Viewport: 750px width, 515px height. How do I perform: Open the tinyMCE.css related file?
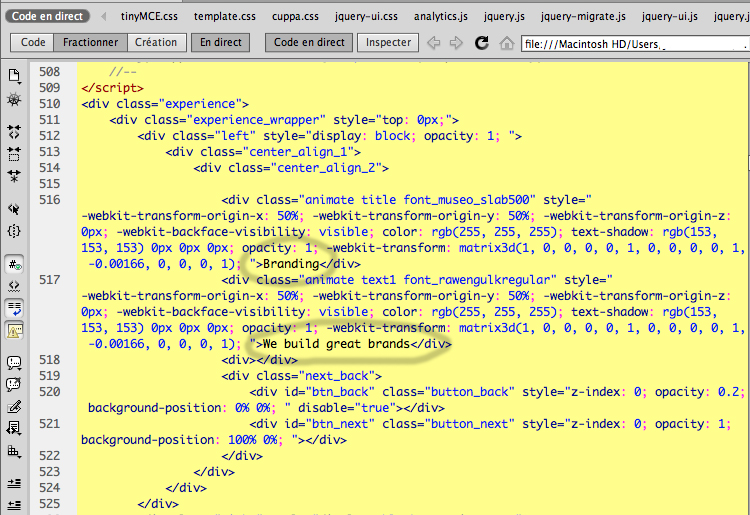[149, 16]
